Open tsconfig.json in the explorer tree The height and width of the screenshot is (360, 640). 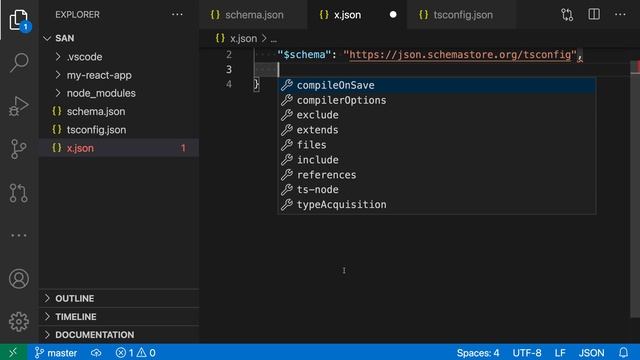[x=119, y=130]
